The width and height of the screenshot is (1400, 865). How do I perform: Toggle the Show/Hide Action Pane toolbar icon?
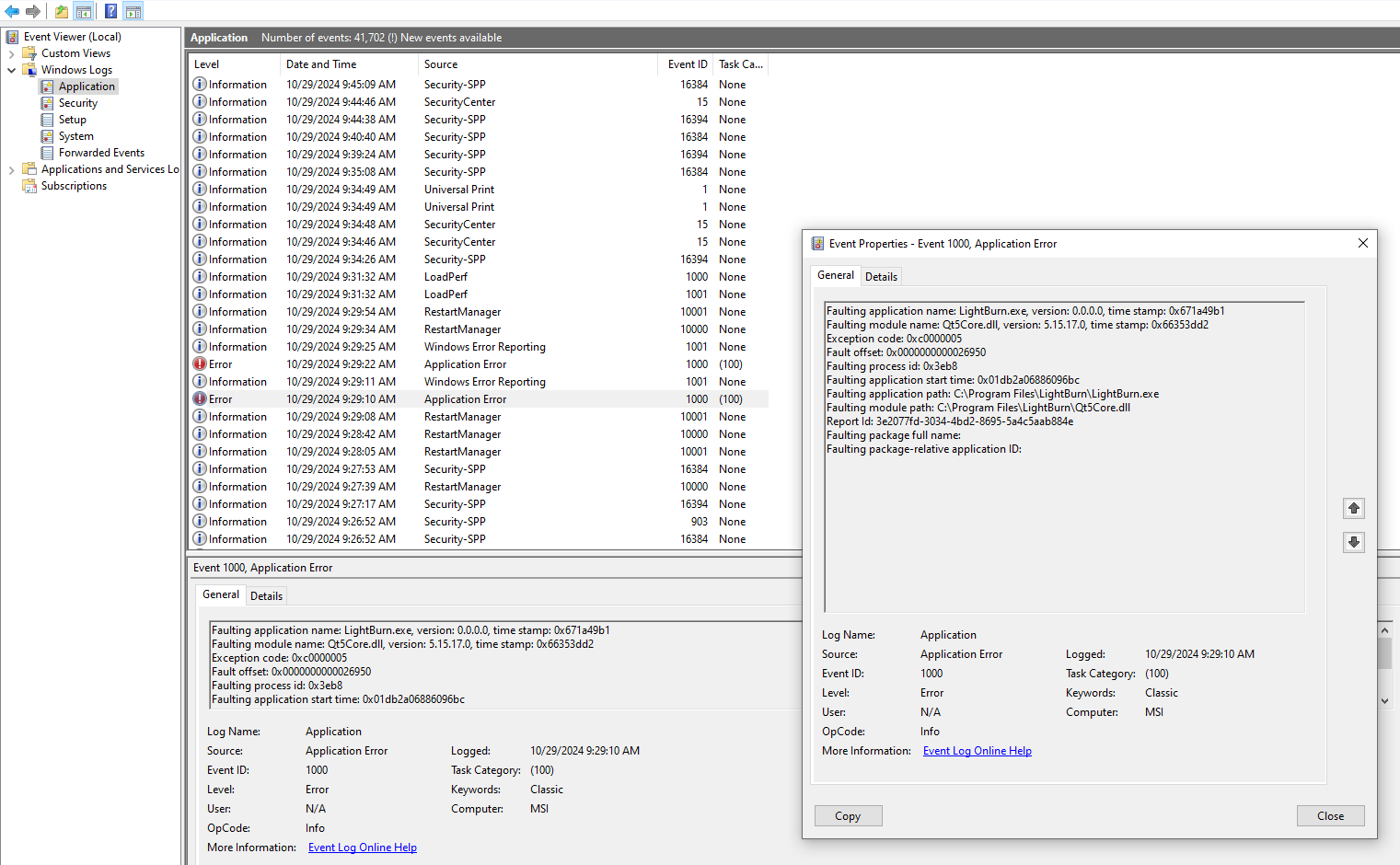tap(133, 11)
